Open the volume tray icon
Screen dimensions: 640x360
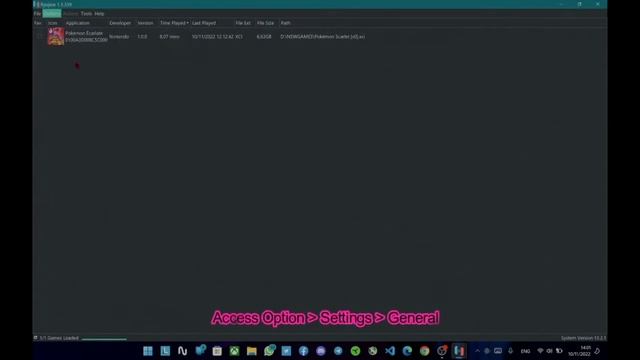(550, 351)
